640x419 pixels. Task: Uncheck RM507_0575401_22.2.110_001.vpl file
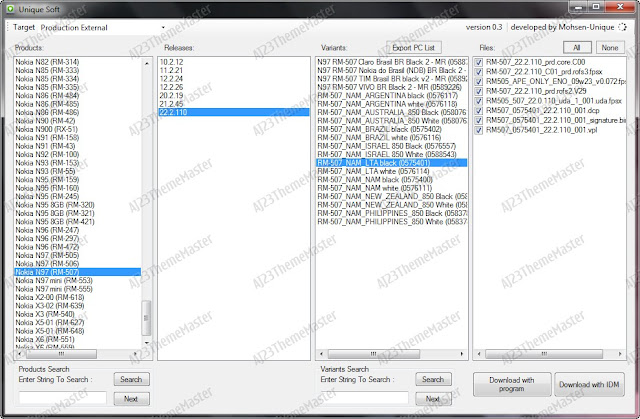tap(479, 131)
